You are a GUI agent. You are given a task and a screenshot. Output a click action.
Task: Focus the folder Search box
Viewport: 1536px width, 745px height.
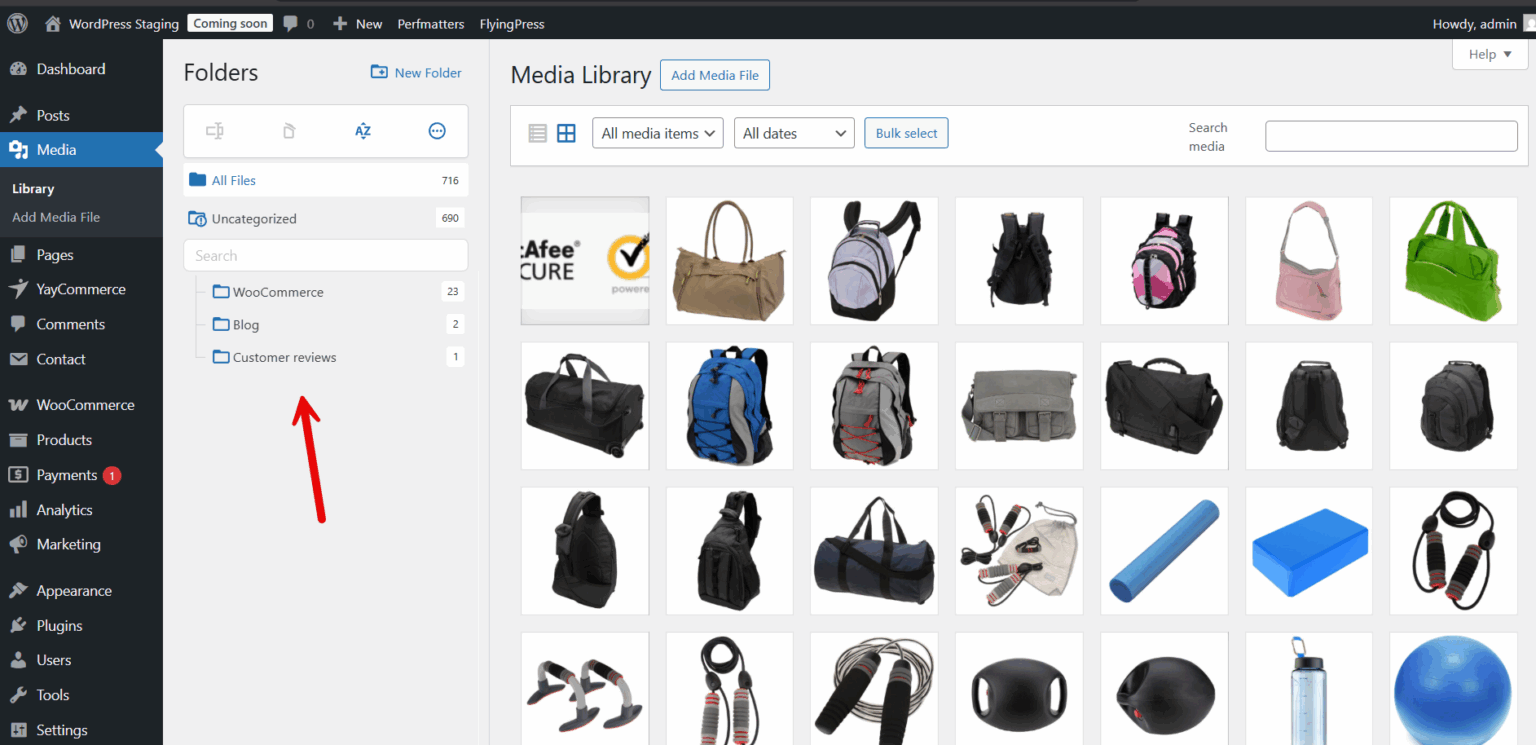(326, 255)
